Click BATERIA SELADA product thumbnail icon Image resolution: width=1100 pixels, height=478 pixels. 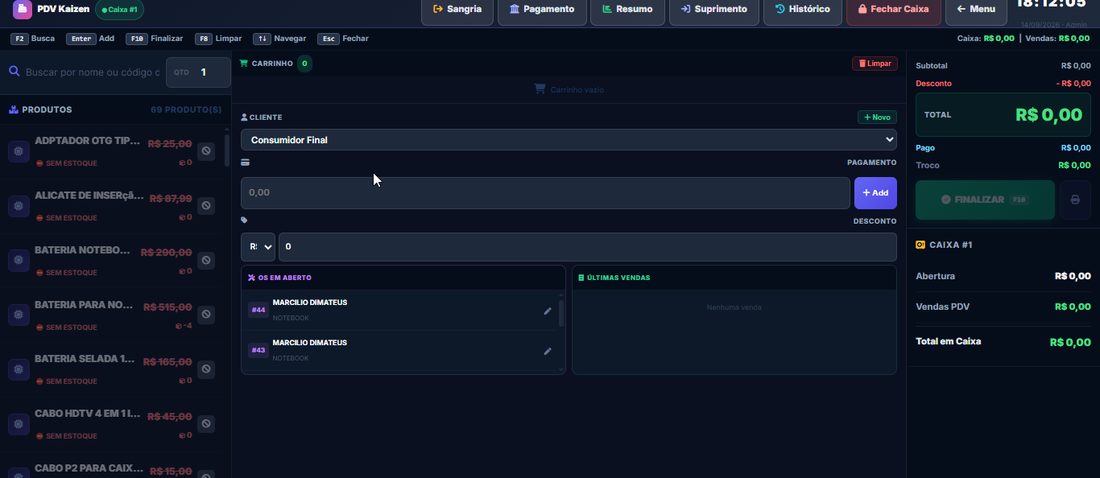(18, 370)
